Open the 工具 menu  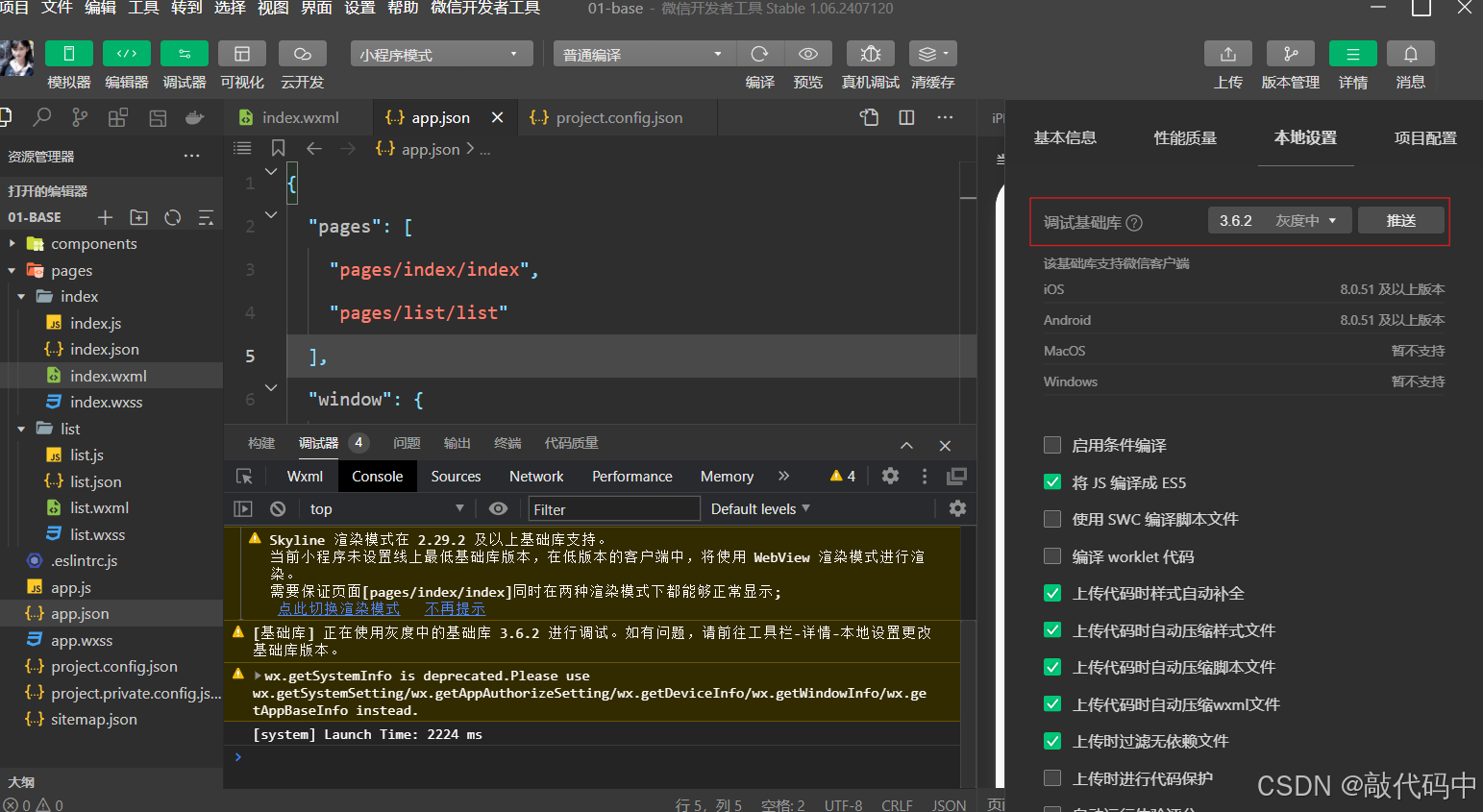pos(144,8)
